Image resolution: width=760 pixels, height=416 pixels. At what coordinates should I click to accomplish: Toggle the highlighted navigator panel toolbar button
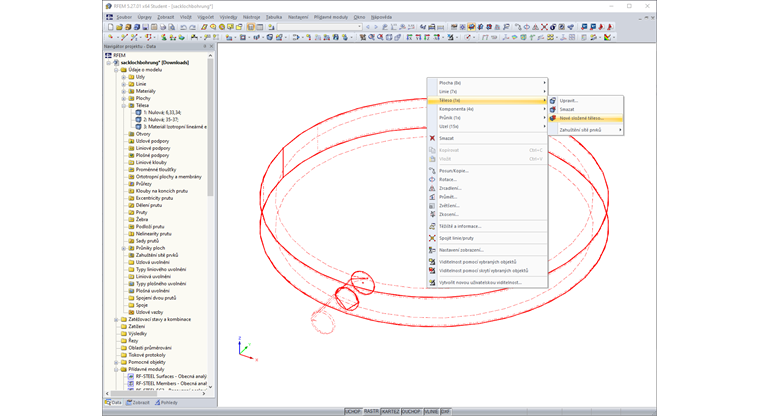point(251,27)
